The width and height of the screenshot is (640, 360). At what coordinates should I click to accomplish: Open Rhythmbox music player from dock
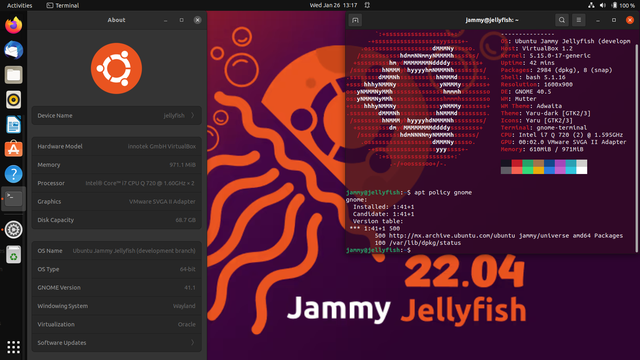[13, 100]
